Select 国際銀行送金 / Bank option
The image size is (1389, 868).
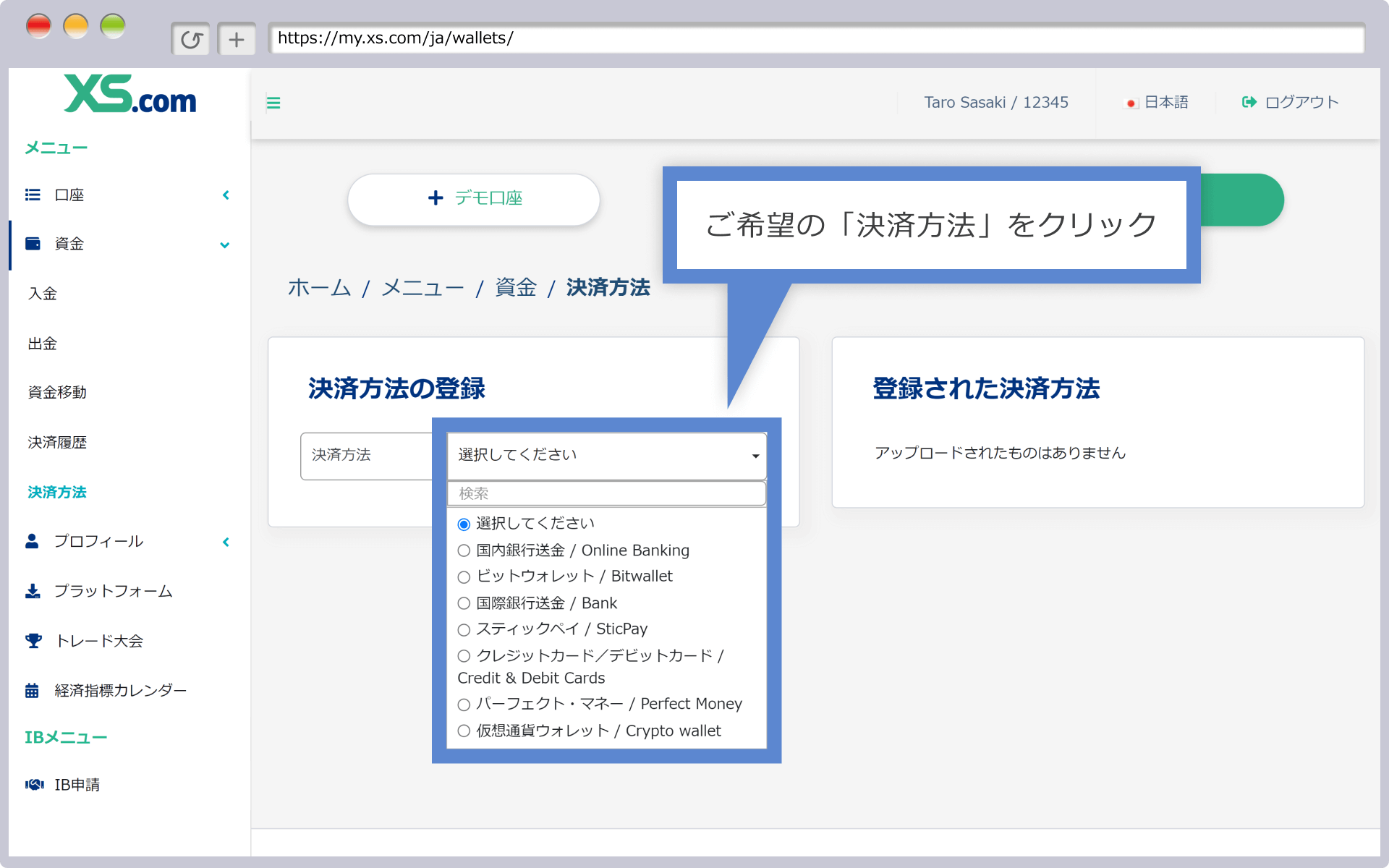(464, 603)
